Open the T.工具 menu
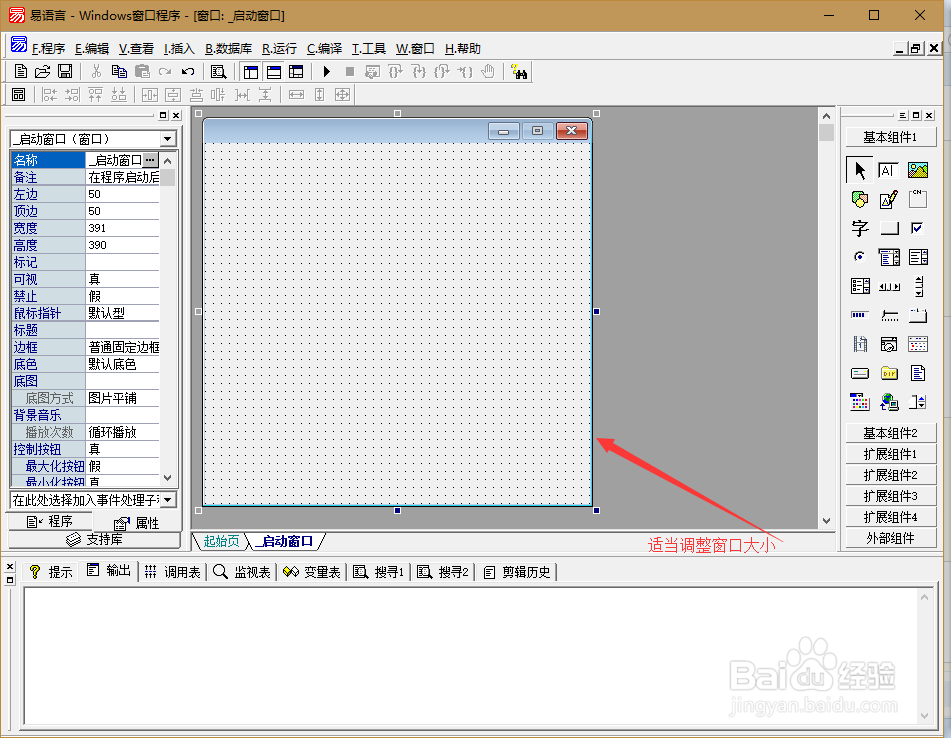951x738 pixels. (368, 49)
